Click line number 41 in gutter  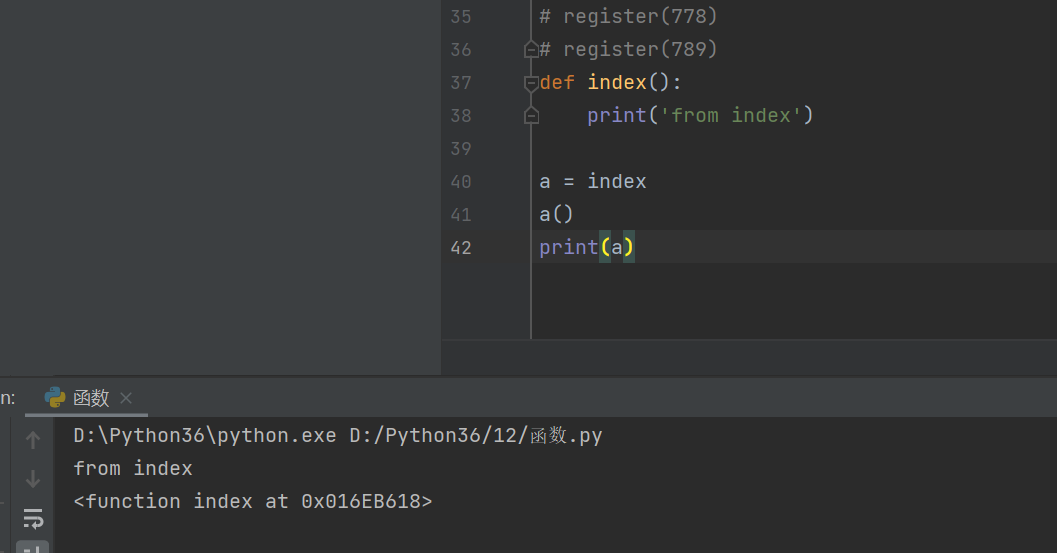tap(461, 214)
